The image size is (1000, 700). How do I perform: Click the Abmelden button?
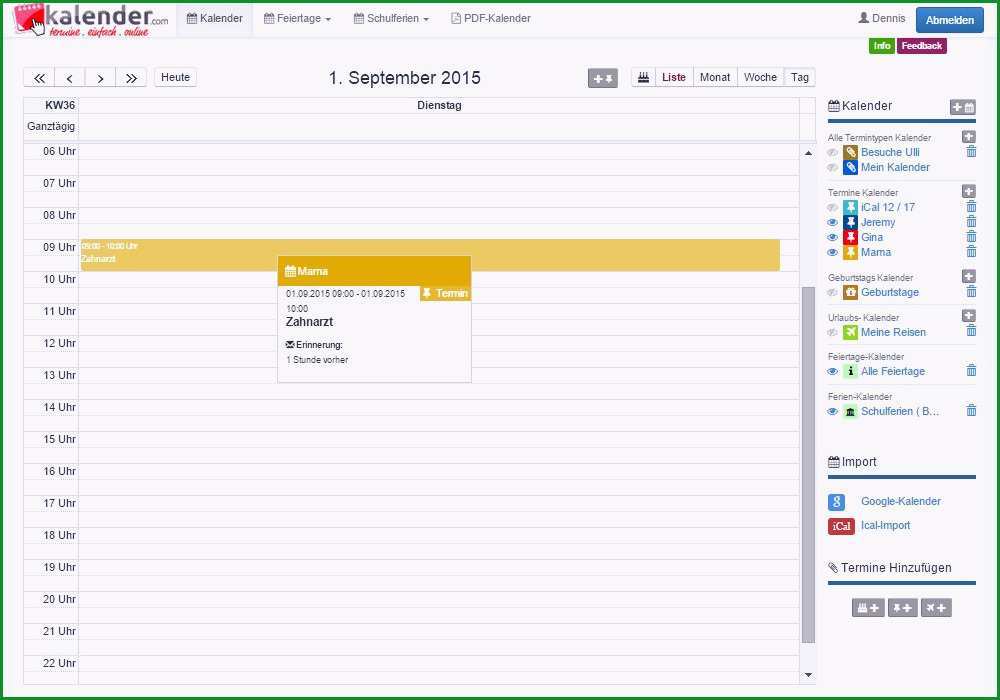point(950,20)
